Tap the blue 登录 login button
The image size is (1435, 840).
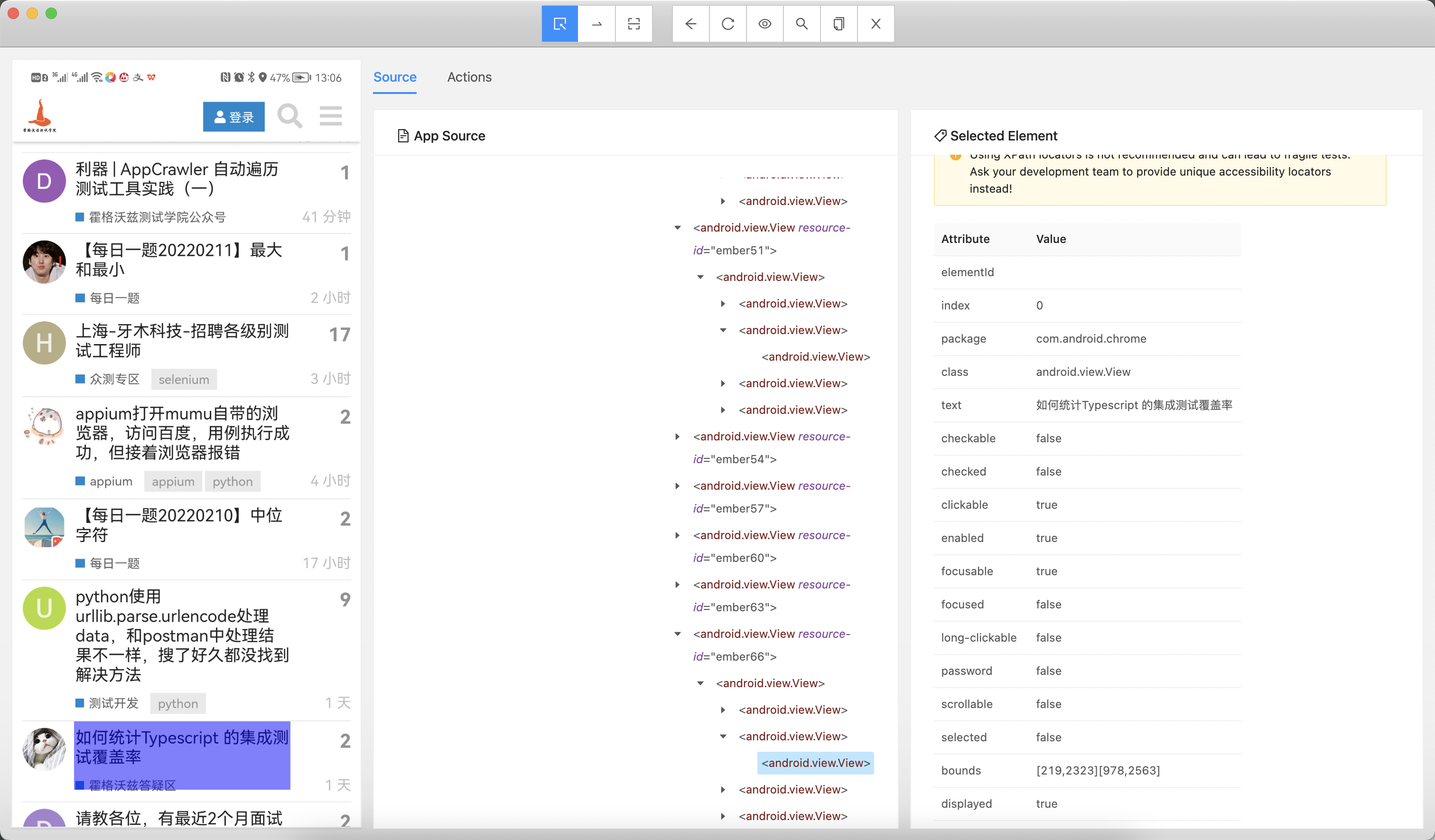(x=233, y=117)
